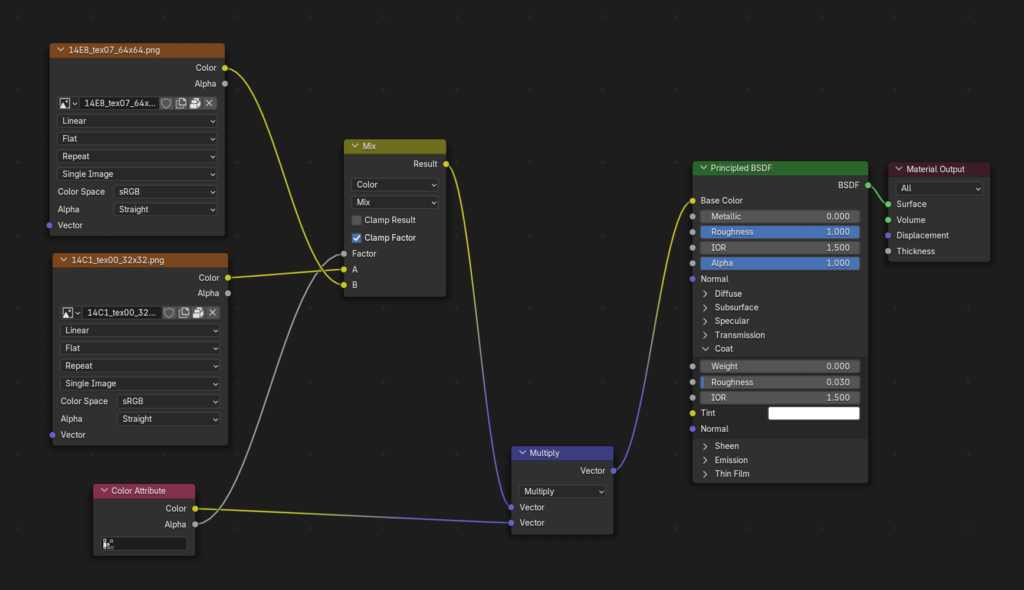The width and height of the screenshot is (1024, 590).
Task: Toggle fake user shield on 14C1_tex00 image
Action: (170, 313)
